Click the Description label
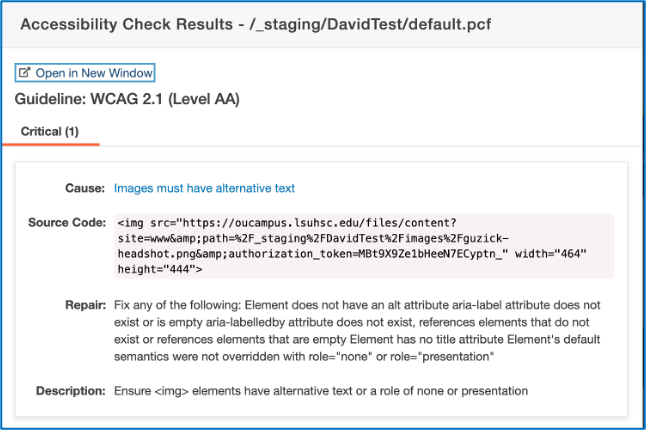The height and width of the screenshot is (430, 646). pyautogui.click(x=70, y=389)
